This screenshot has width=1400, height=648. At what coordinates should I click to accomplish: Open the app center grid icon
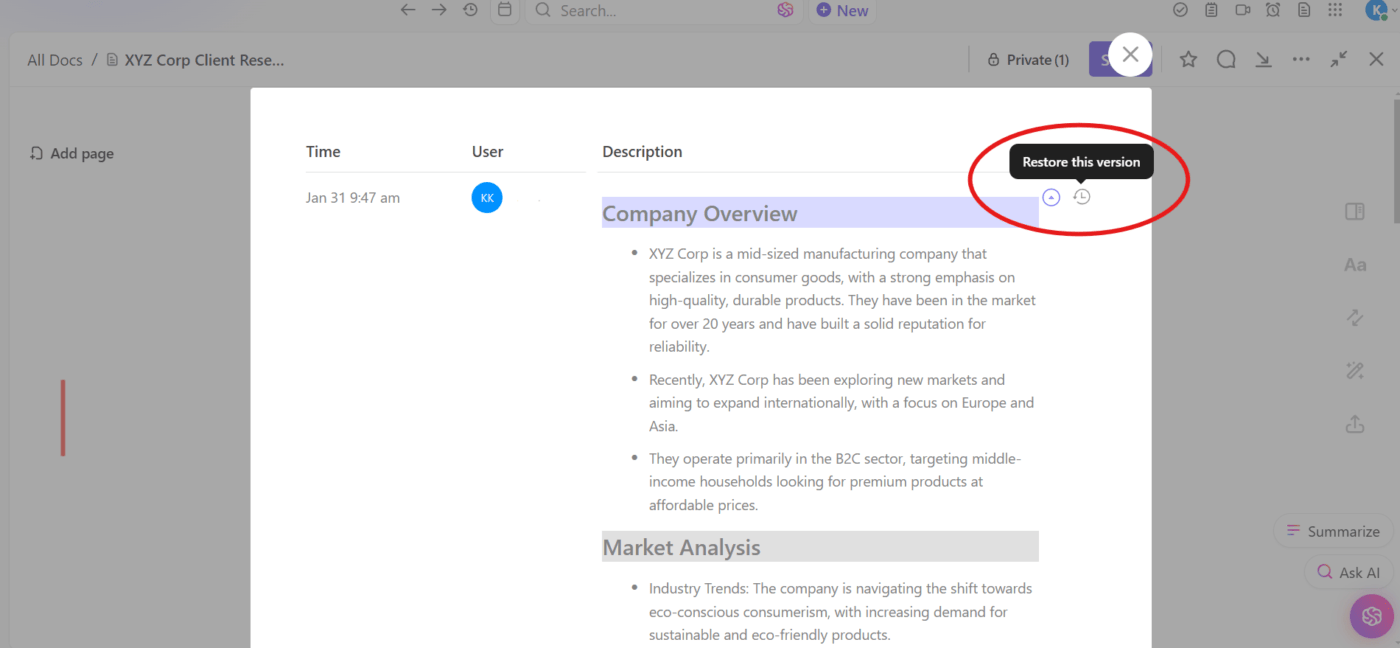(x=1335, y=10)
